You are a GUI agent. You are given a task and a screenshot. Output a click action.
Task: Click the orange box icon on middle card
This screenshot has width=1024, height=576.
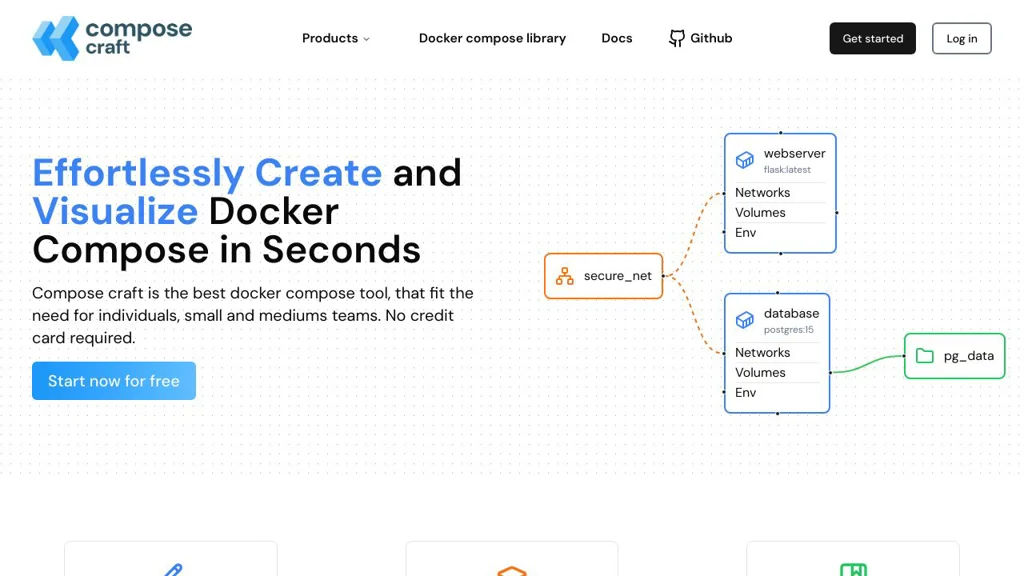tap(511, 571)
